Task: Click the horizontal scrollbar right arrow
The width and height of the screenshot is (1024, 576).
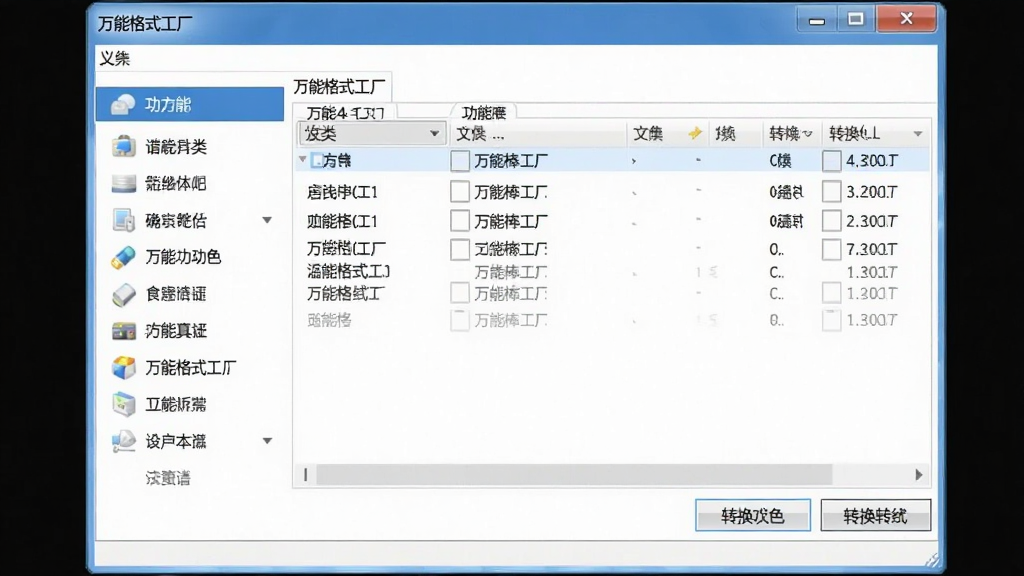Action: point(919,475)
